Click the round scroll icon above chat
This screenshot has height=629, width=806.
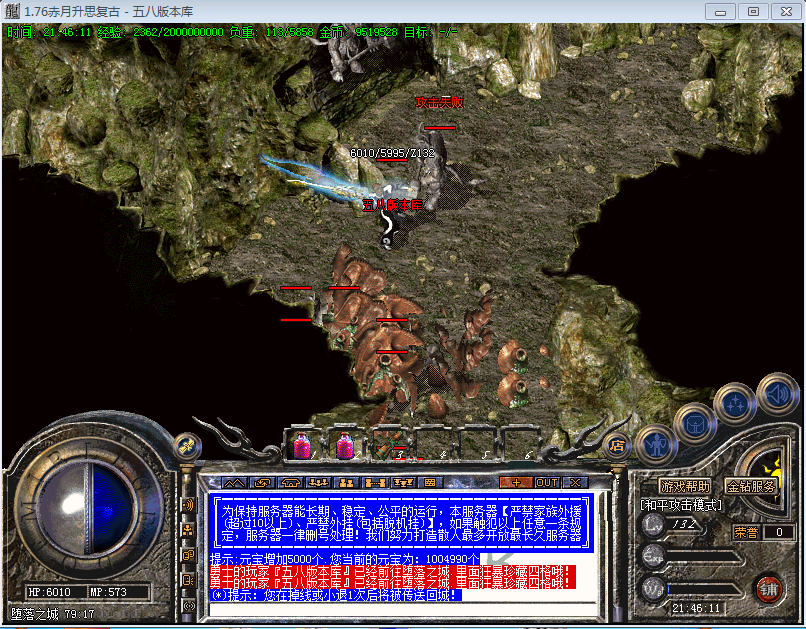pos(187,446)
